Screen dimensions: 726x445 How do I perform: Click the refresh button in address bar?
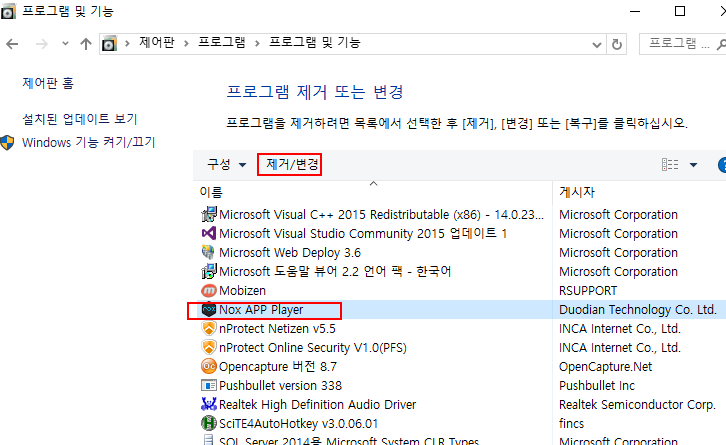(x=617, y=44)
